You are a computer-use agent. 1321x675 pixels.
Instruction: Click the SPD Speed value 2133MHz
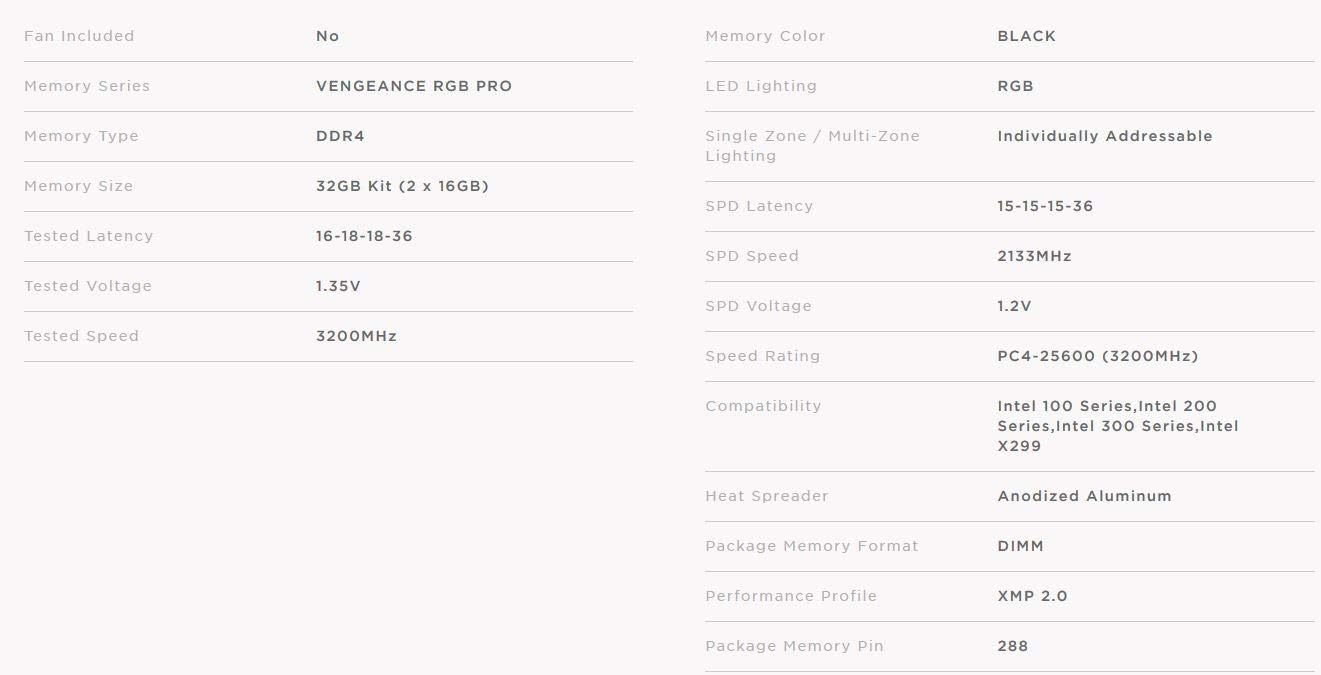[1034, 256]
